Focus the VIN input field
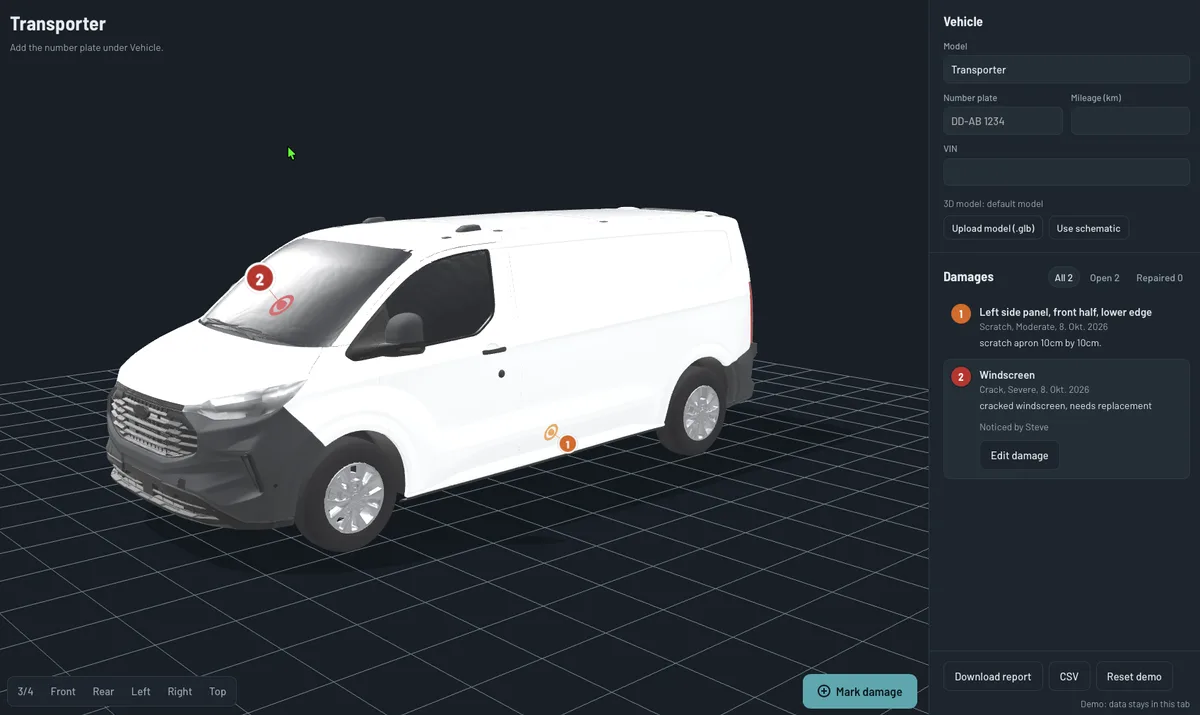This screenshot has height=715, width=1200. [1066, 172]
